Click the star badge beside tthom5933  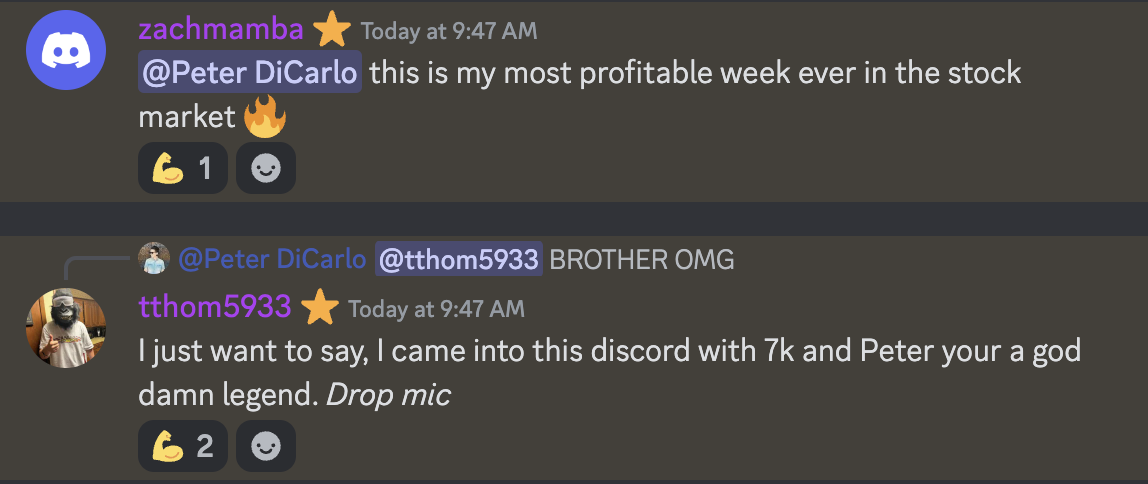pos(320,308)
